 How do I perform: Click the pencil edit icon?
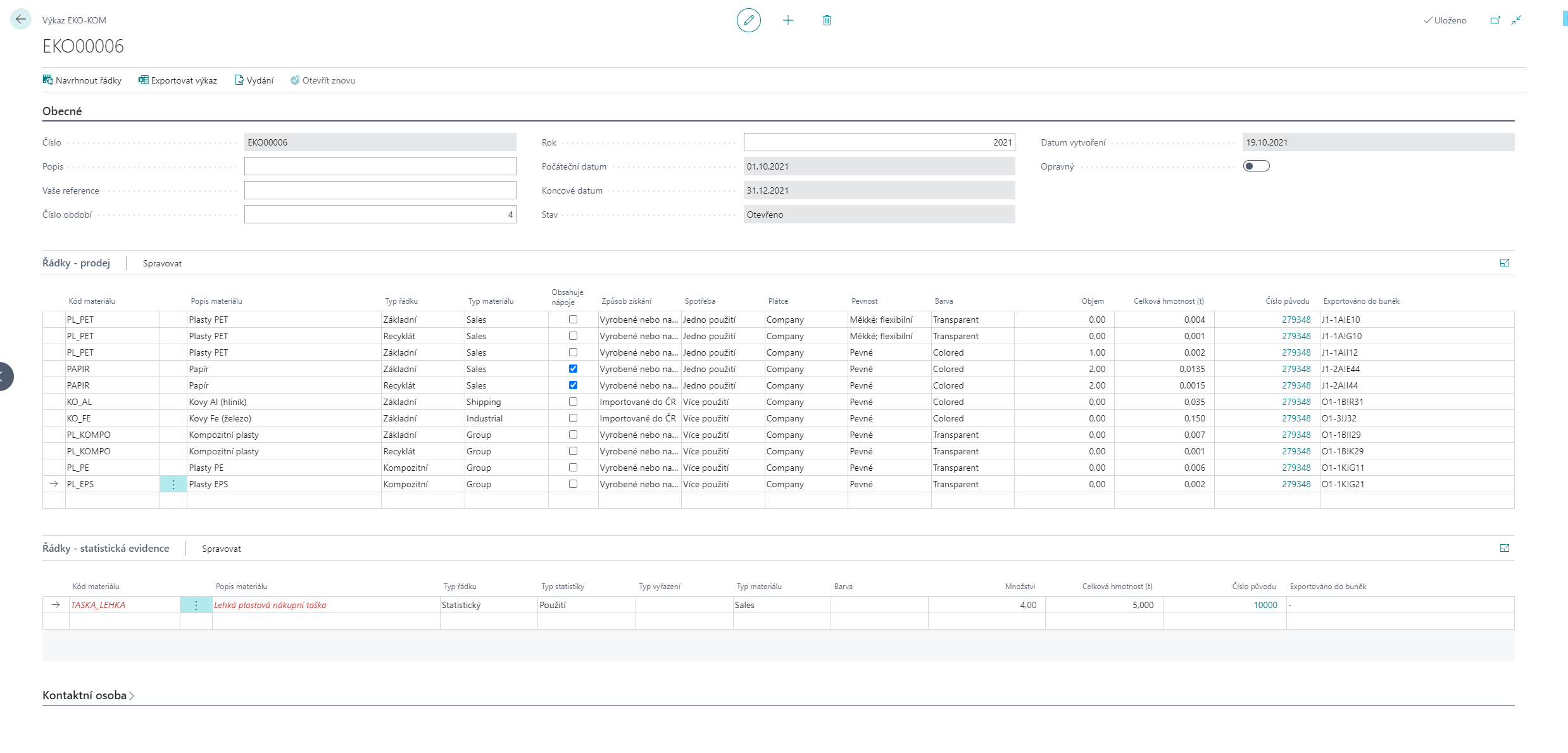coord(748,20)
